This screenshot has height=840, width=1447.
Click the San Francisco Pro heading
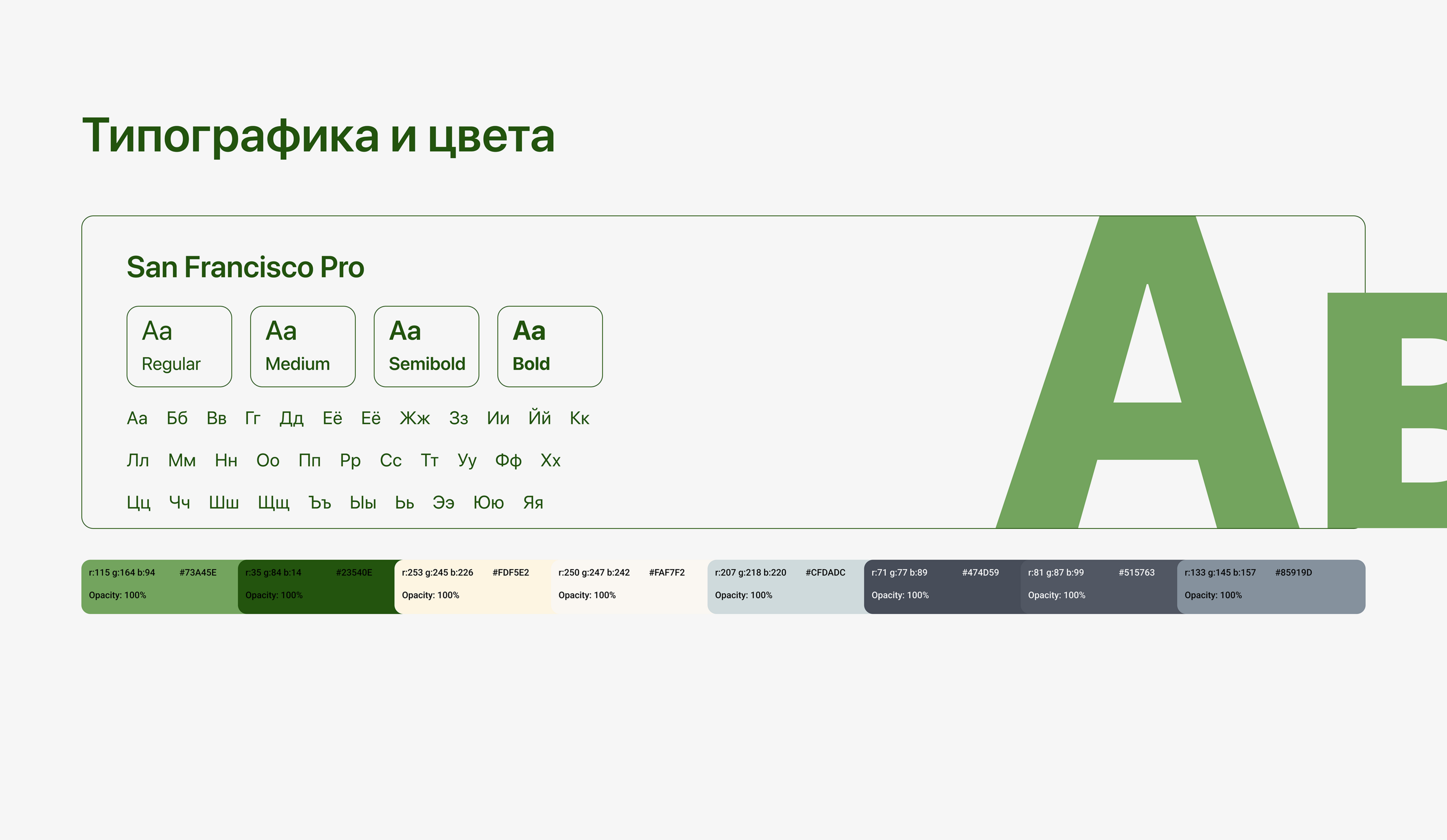coord(245,267)
